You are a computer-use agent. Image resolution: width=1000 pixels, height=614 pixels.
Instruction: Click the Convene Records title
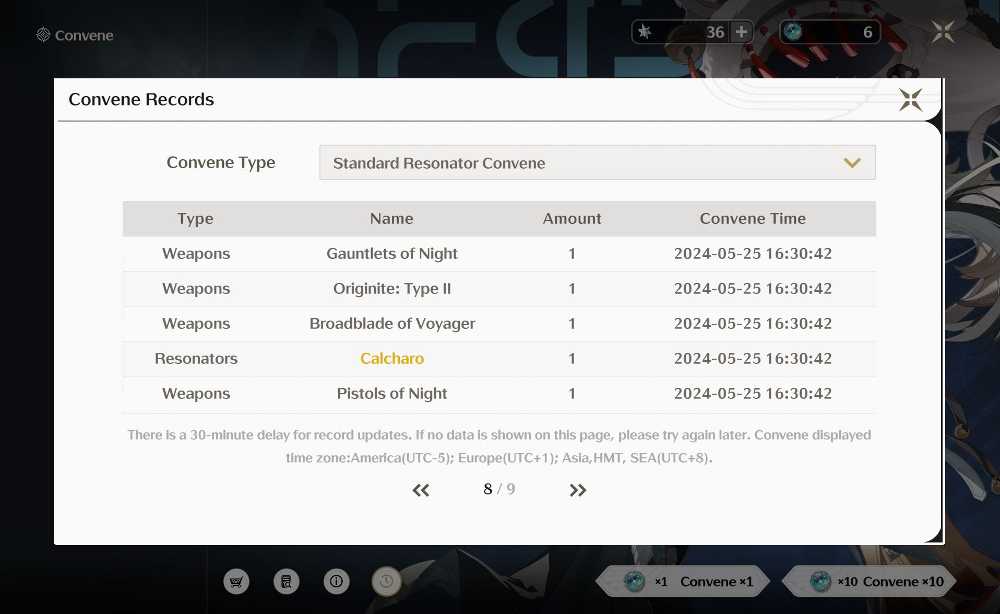[141, 99]
